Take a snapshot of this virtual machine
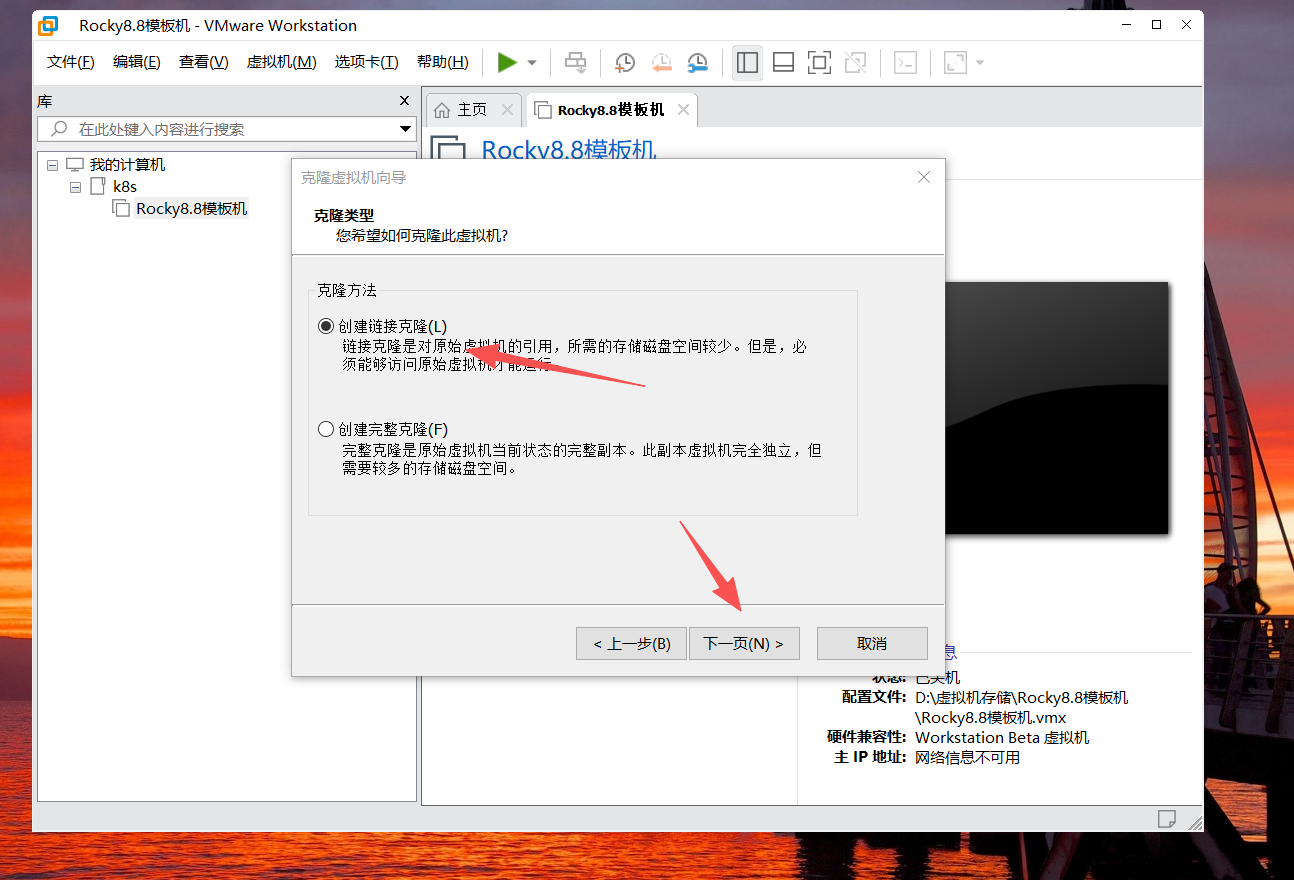 point(624,62)
